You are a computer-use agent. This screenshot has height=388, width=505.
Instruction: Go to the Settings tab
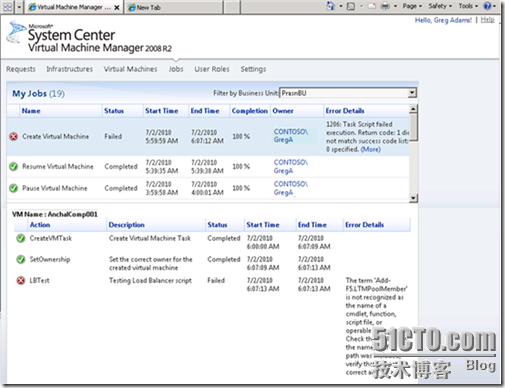pyautogui.click(x=253, y=69)
